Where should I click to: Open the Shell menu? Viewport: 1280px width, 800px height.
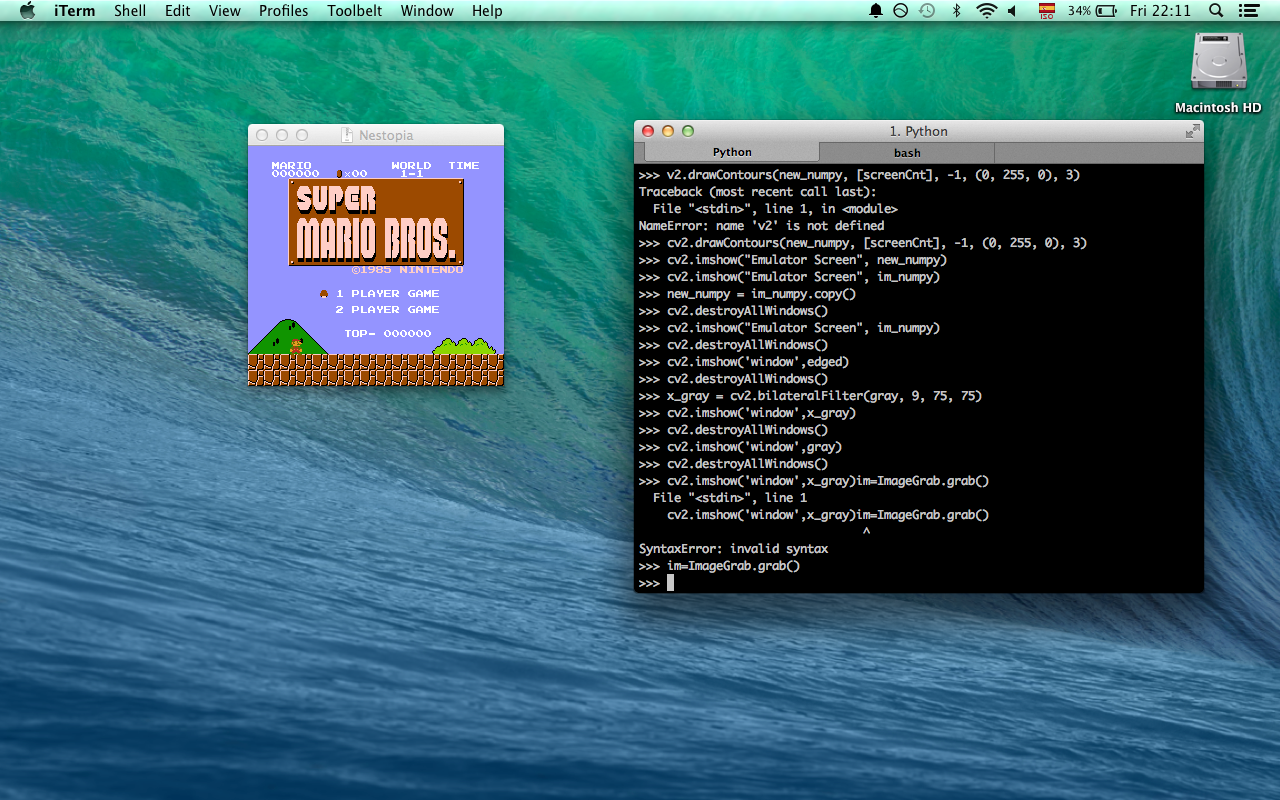coord(130,11)
